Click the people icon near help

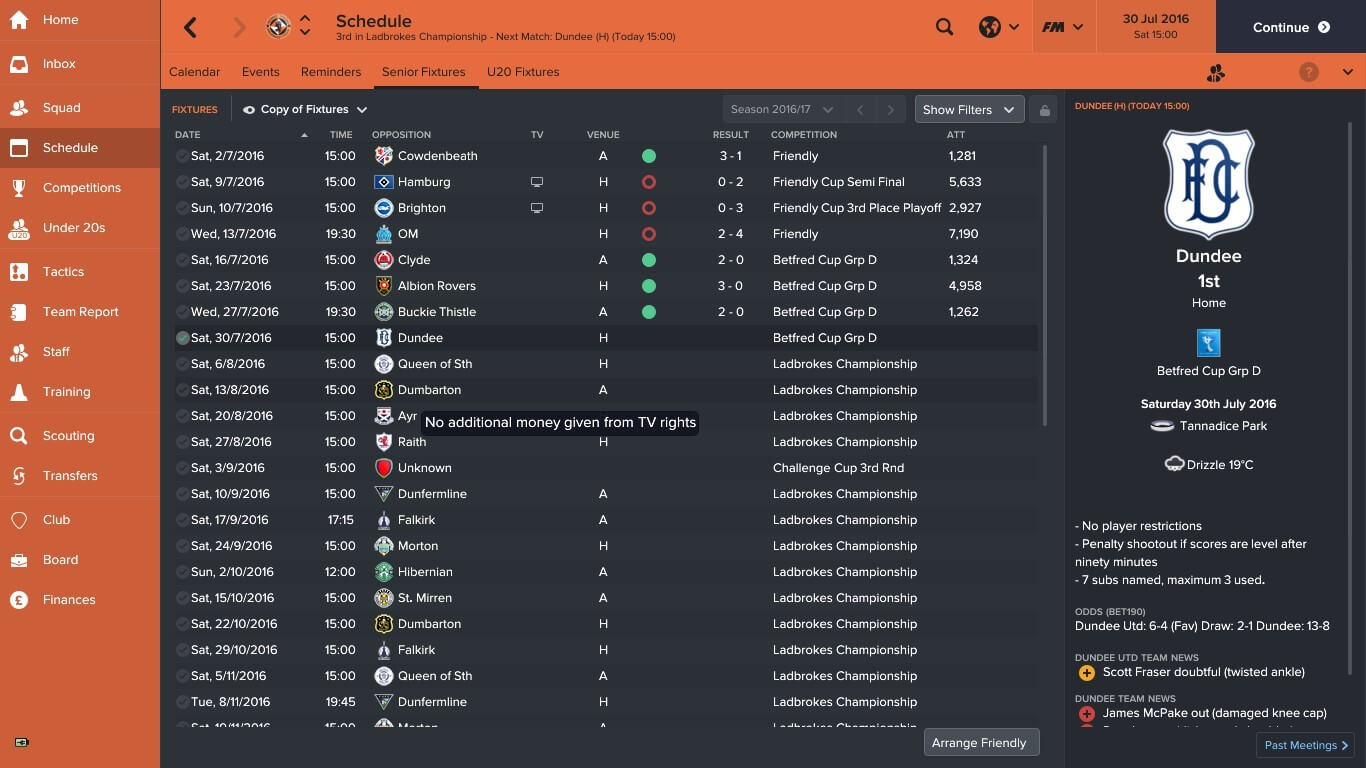(x=1216, y=72)
